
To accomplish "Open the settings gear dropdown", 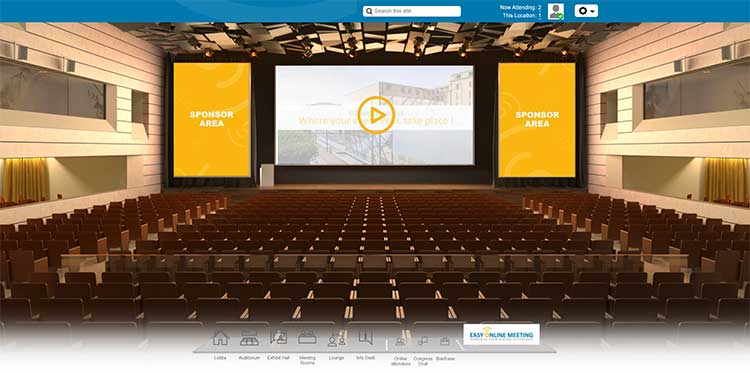I will [586, 11].
